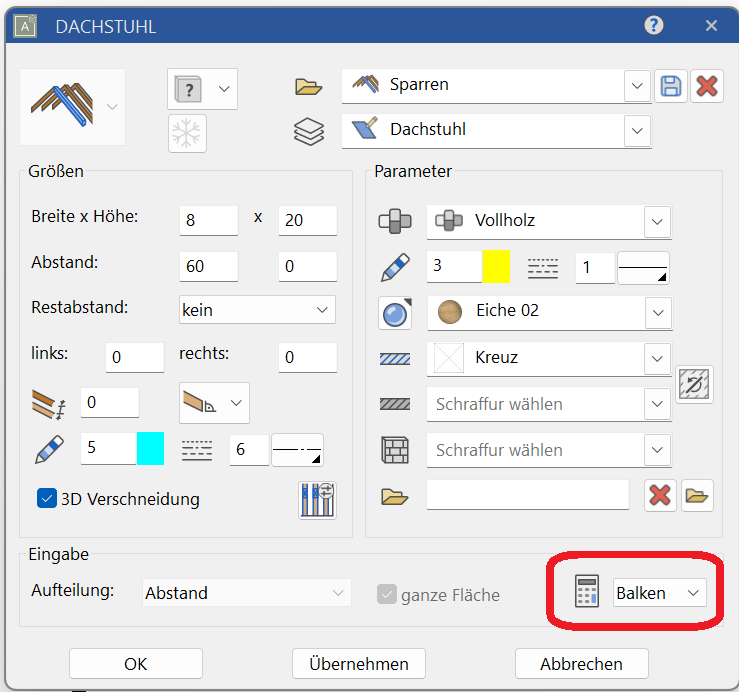Close the DACHSTUHL dialog
739x692 pixels.
(711, 25)
